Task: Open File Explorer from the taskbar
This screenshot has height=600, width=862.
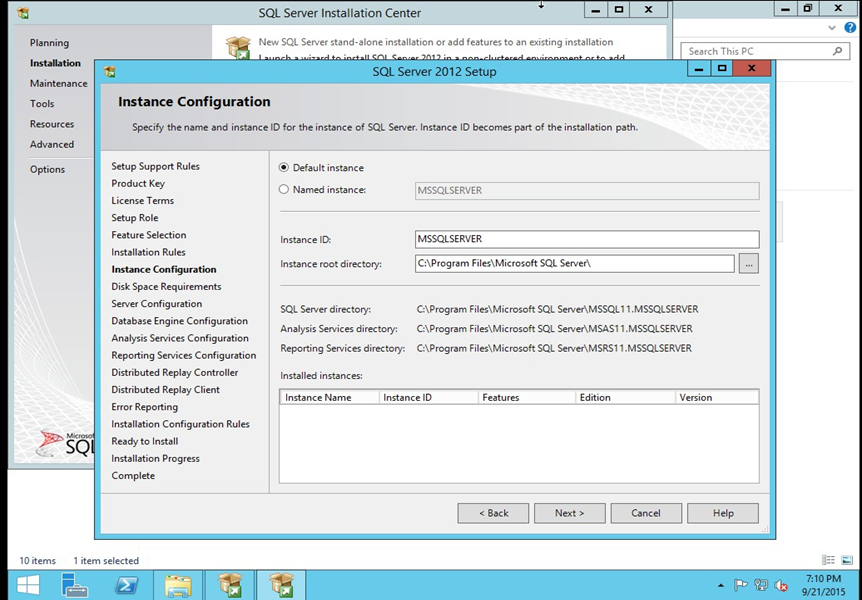Action: [x=178, y=585]
